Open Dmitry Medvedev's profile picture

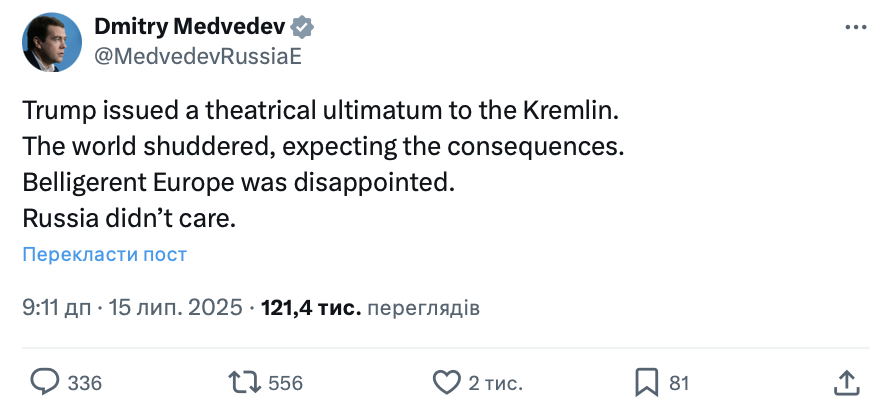coord(52,42)
